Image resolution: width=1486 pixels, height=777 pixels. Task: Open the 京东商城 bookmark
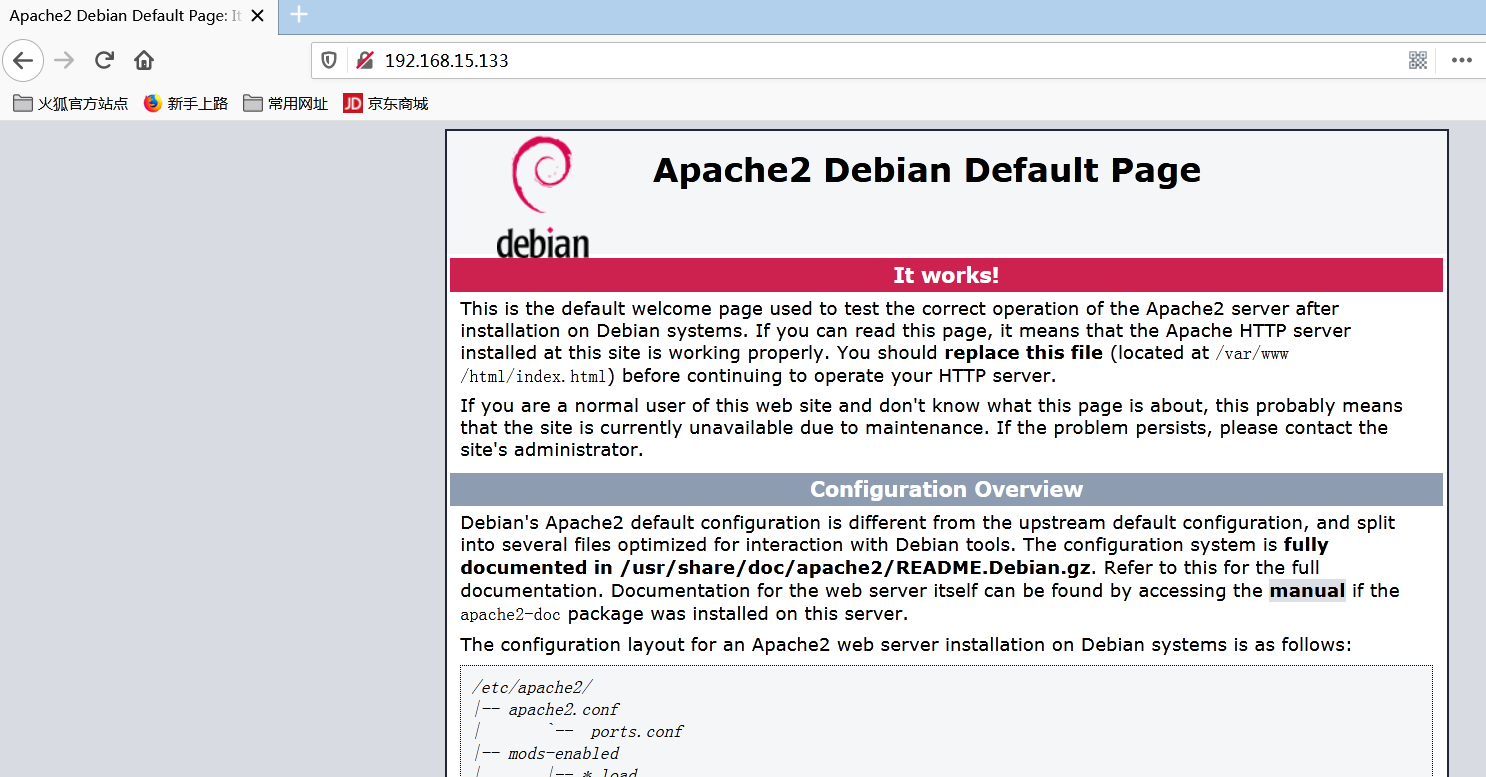point(386,103)
